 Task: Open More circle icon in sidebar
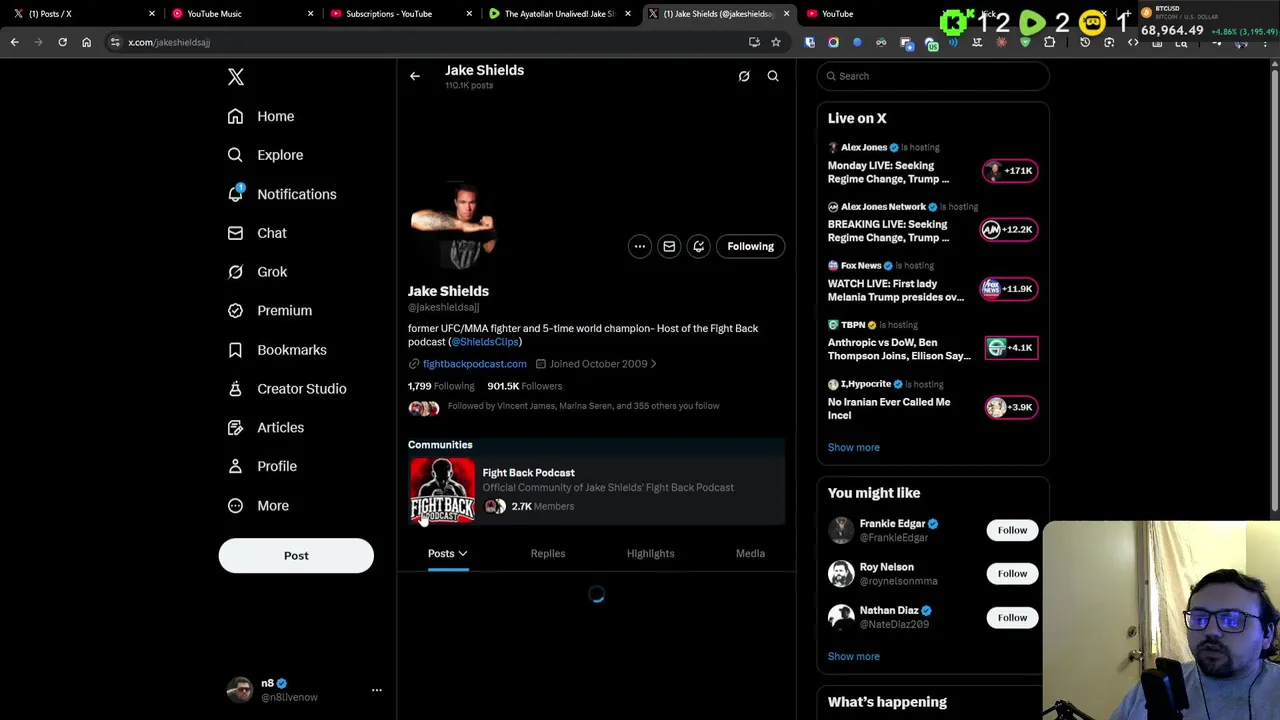click(x=235, y=505)
